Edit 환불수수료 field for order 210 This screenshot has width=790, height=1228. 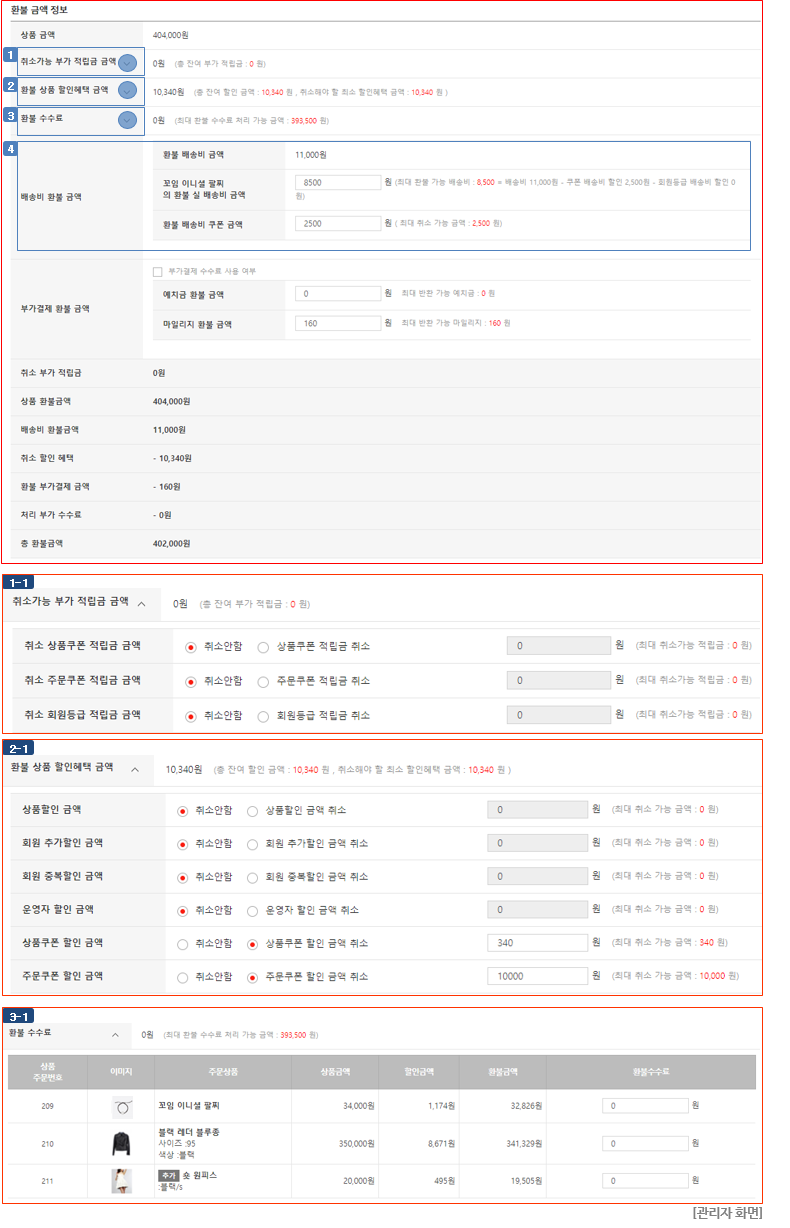(645, 1143)
